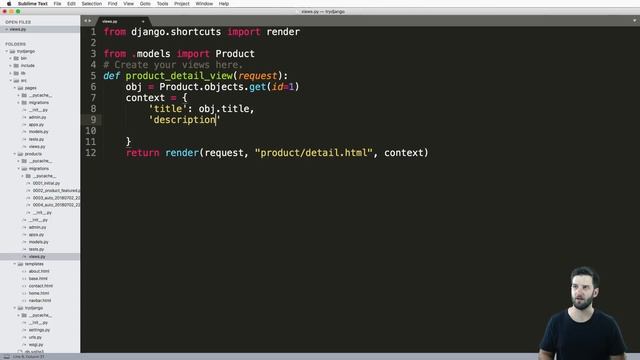Click the code icon beside home.html
The height and width of the screenshot is (360, 640).
click(x=24, y=293)
